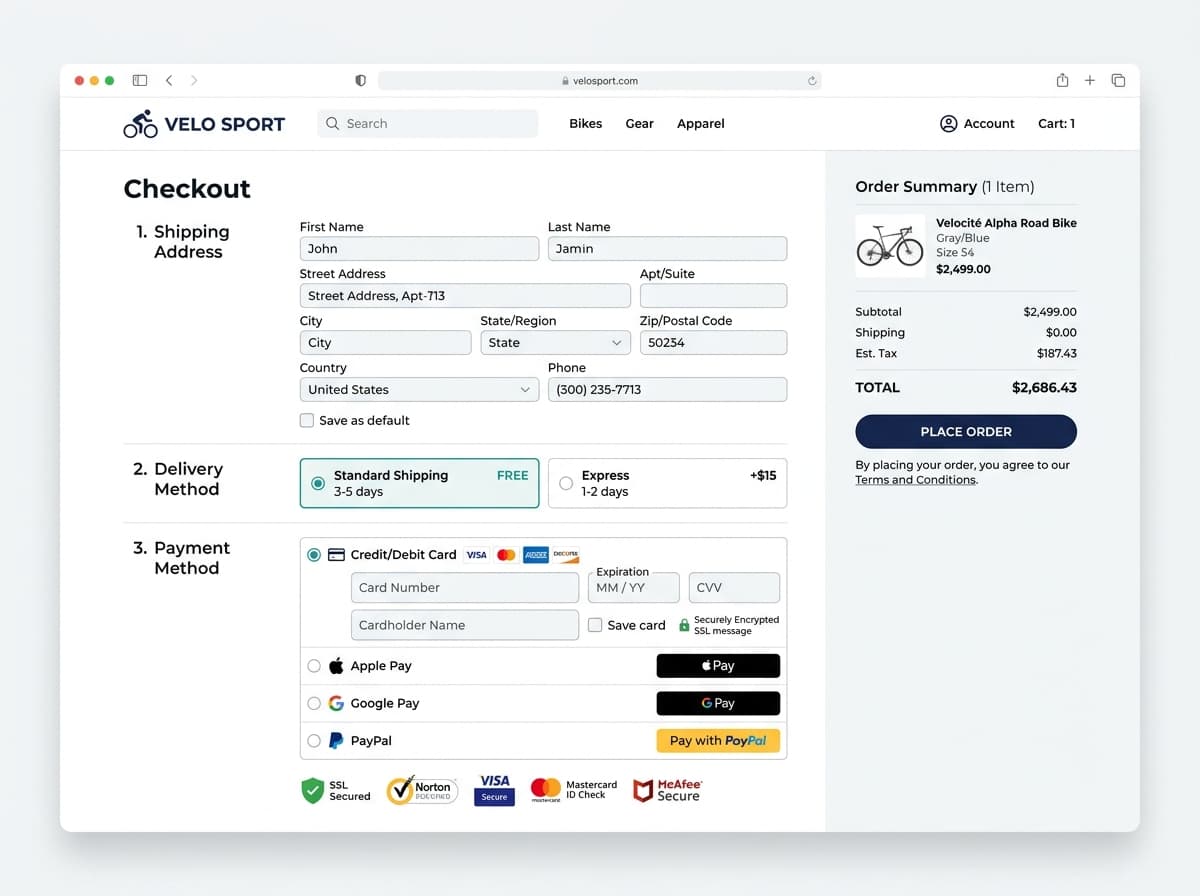Click the Zip/Postal Code field
Image resolution: width=1200 pixels, height=896 pixels.
713,343
